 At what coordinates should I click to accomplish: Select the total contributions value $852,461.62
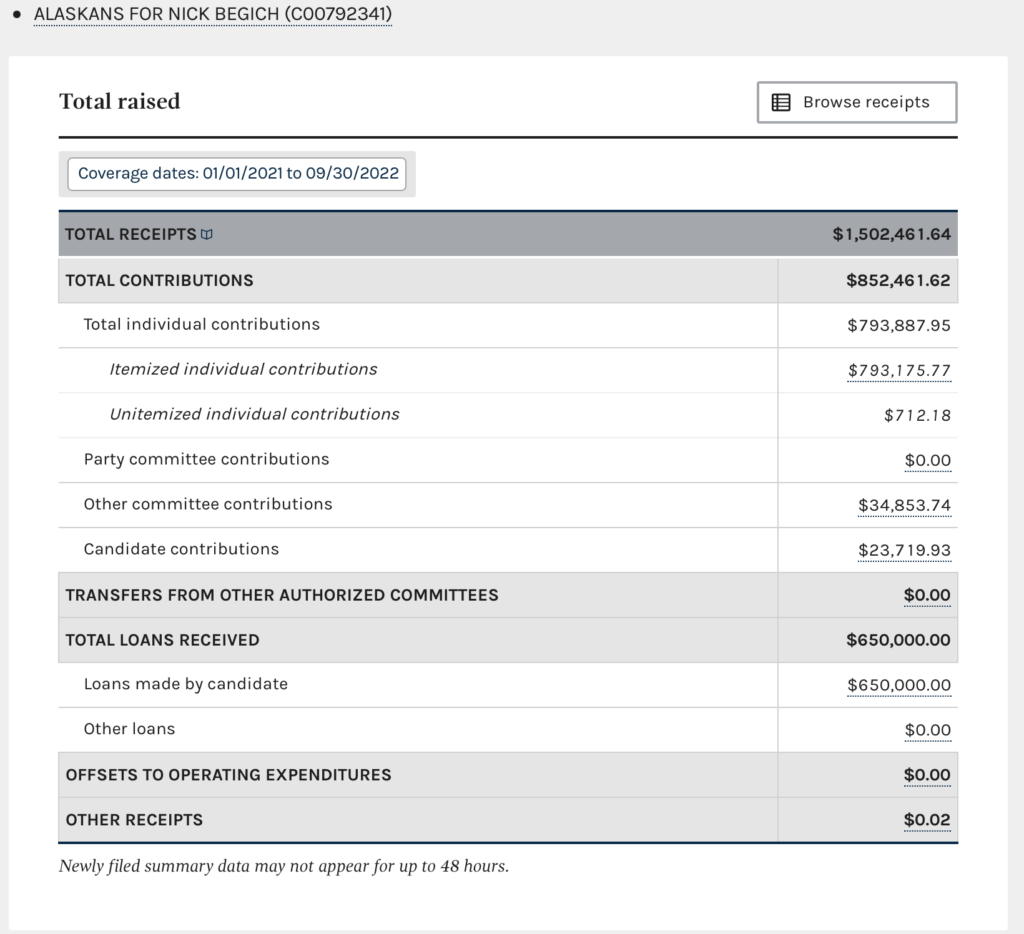point(898,280)
